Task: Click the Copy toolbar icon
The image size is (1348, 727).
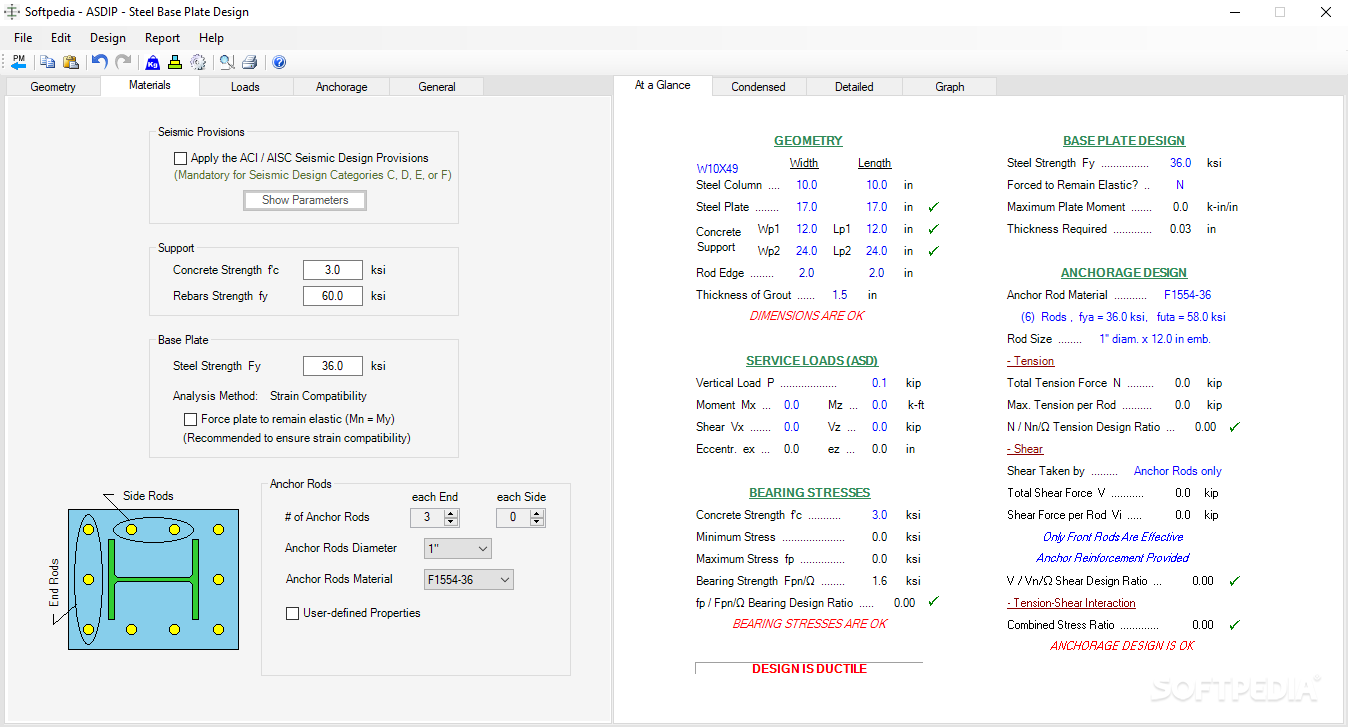Action: click(x=47, y=62)
